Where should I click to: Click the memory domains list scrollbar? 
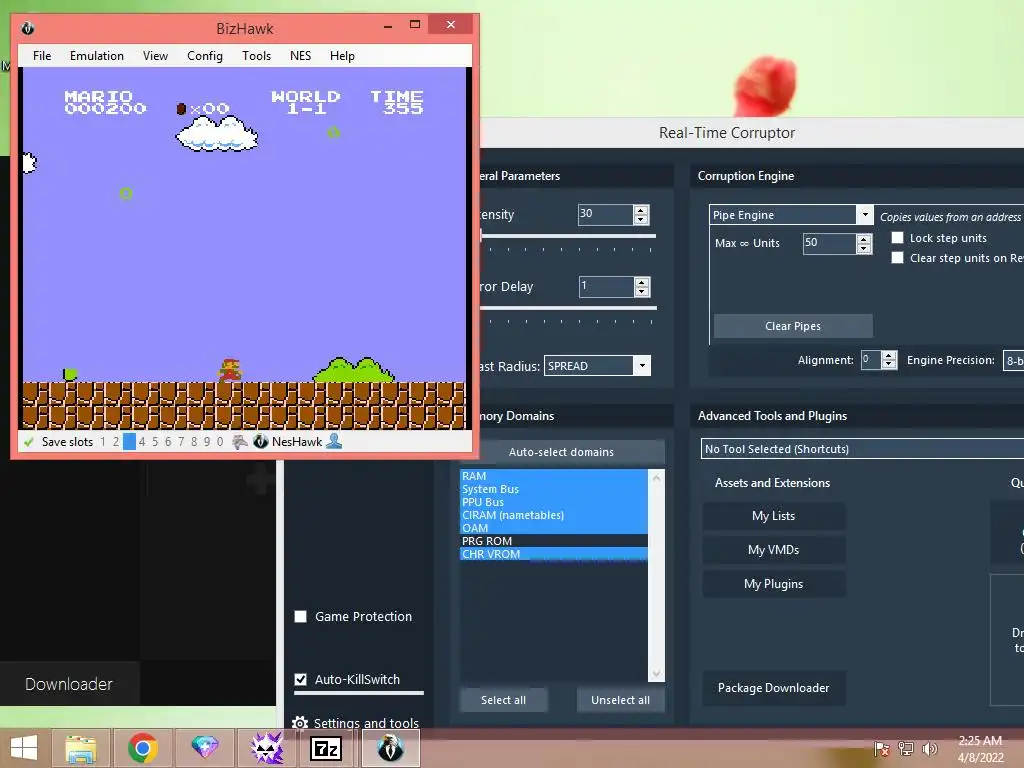click(656, 575)
